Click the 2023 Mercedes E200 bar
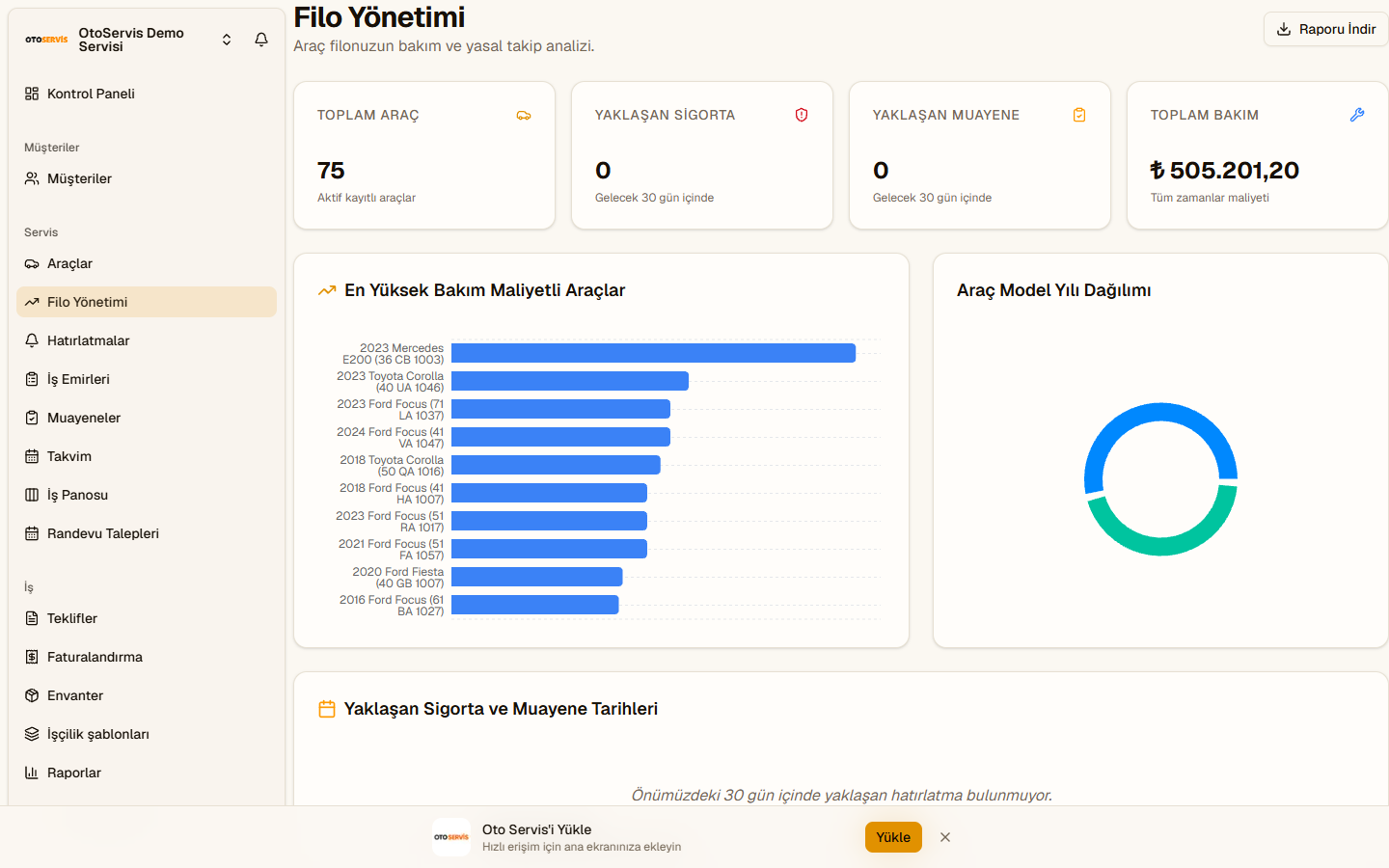1389x868 pixels. 653,353
